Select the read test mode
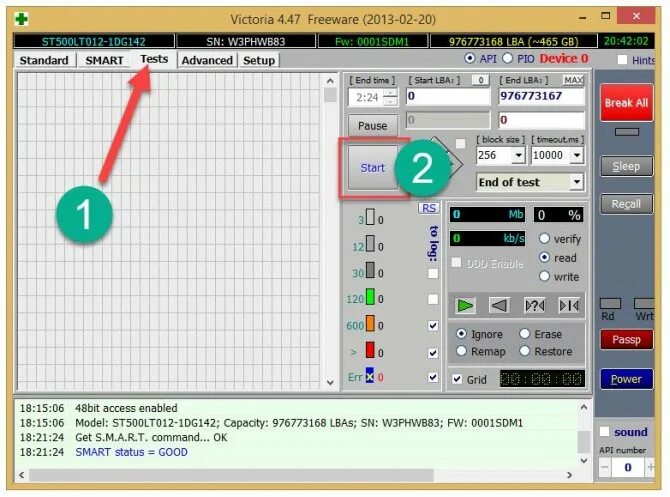This screenshot has width=670, height=497. point(544,257)
